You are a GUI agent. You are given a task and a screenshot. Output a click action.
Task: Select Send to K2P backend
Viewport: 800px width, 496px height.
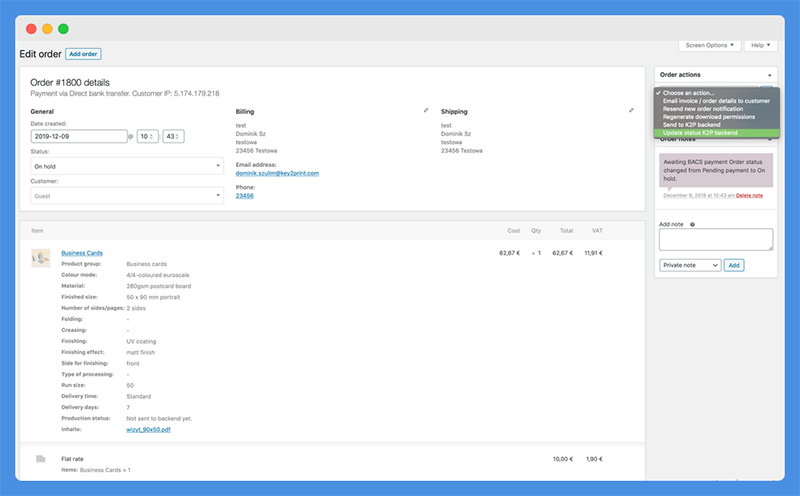coord(717,125)
